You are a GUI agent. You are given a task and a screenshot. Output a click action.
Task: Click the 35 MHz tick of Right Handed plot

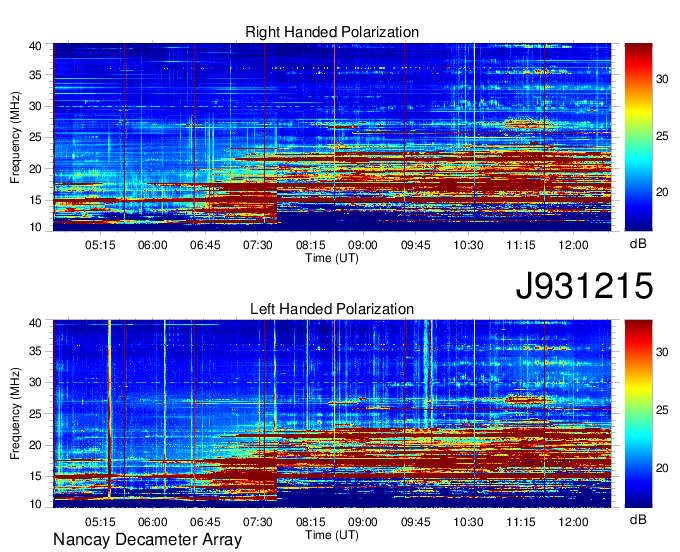36,75
